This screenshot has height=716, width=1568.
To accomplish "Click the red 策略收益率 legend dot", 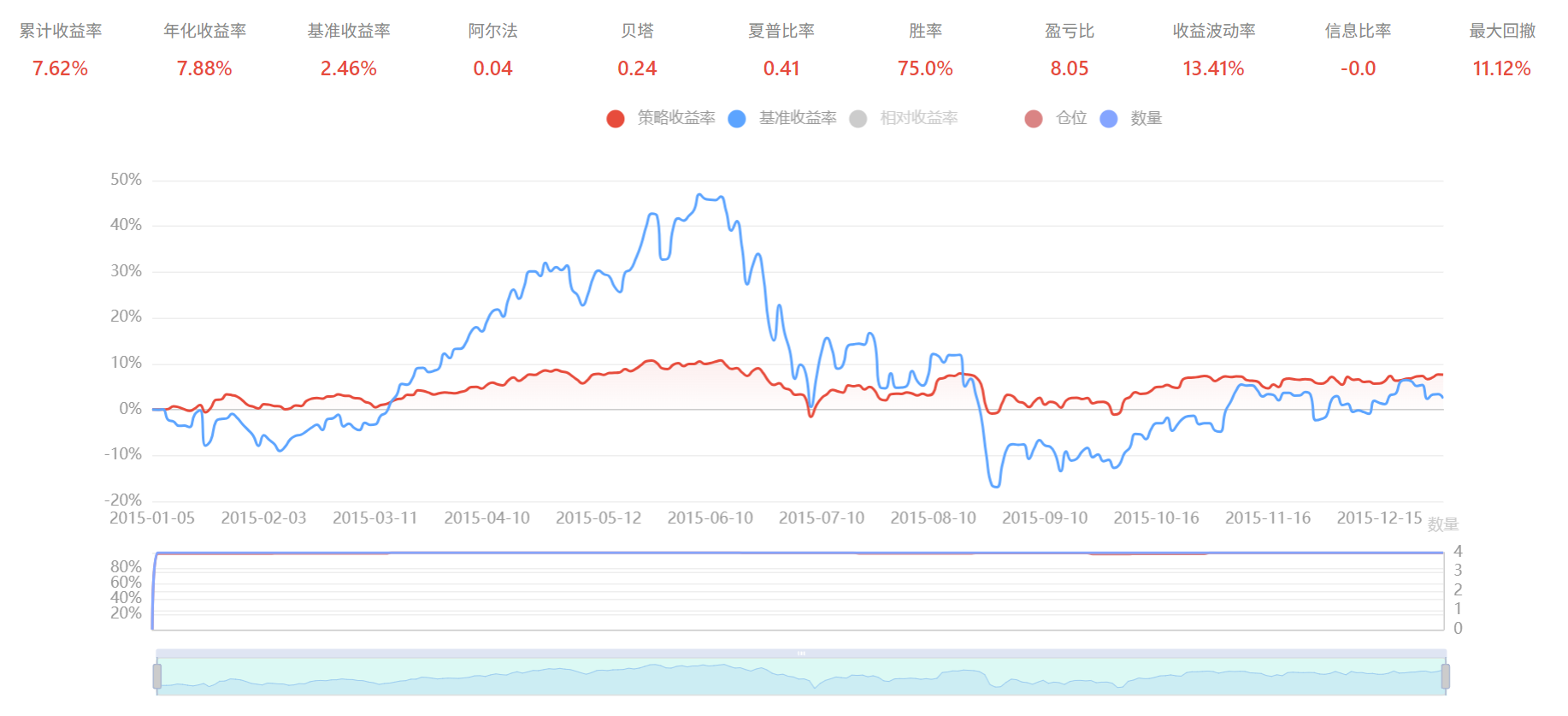I will click(x=615, y=119).
